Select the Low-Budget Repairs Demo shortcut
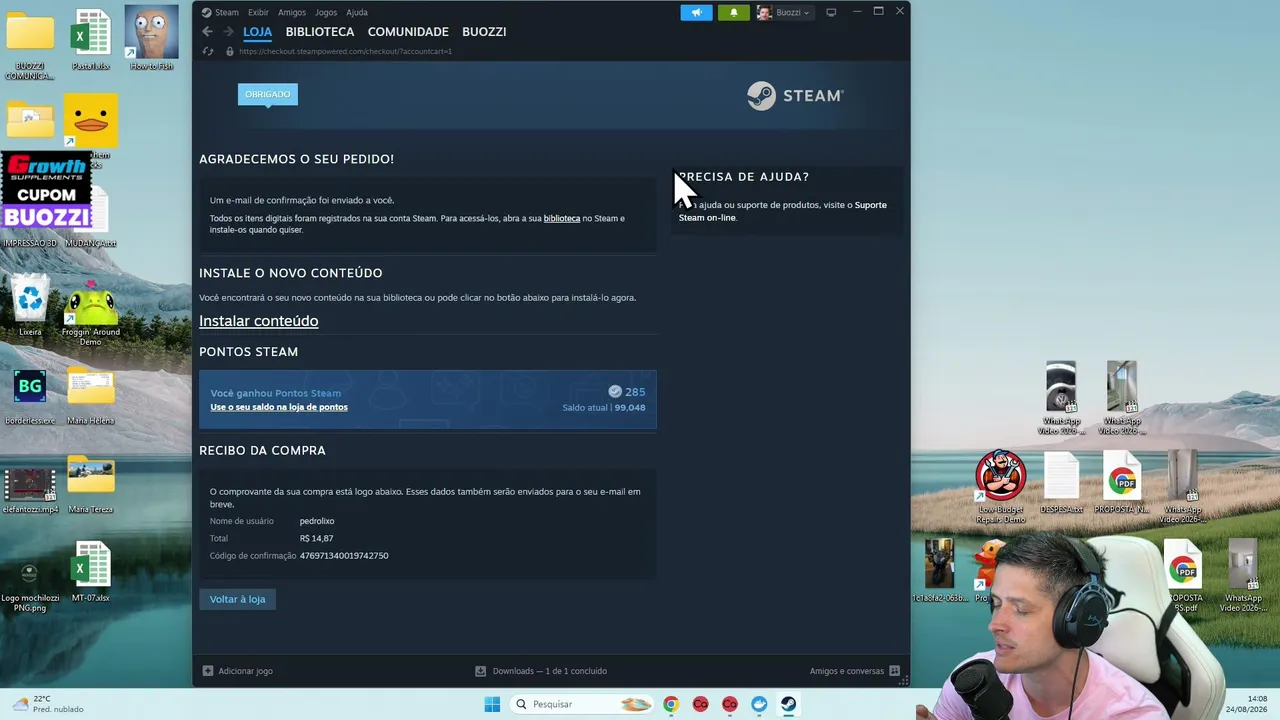 [x=1001, y=487]
